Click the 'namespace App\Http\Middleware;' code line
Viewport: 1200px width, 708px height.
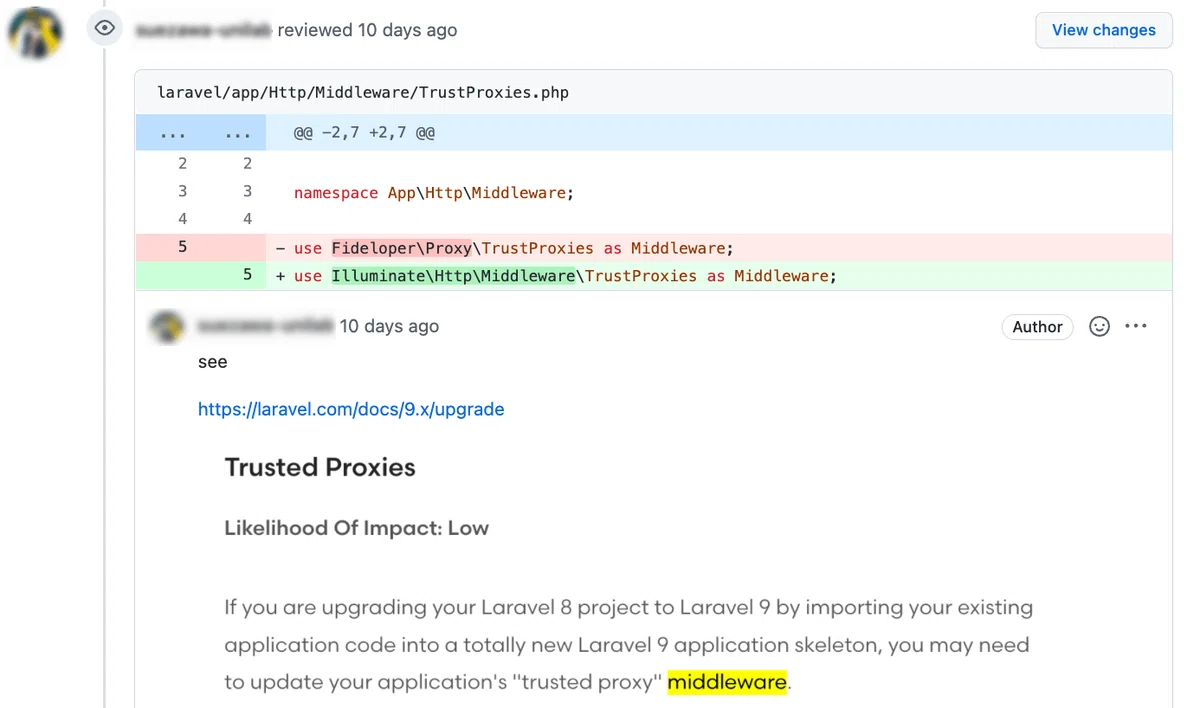click(434, 192)
